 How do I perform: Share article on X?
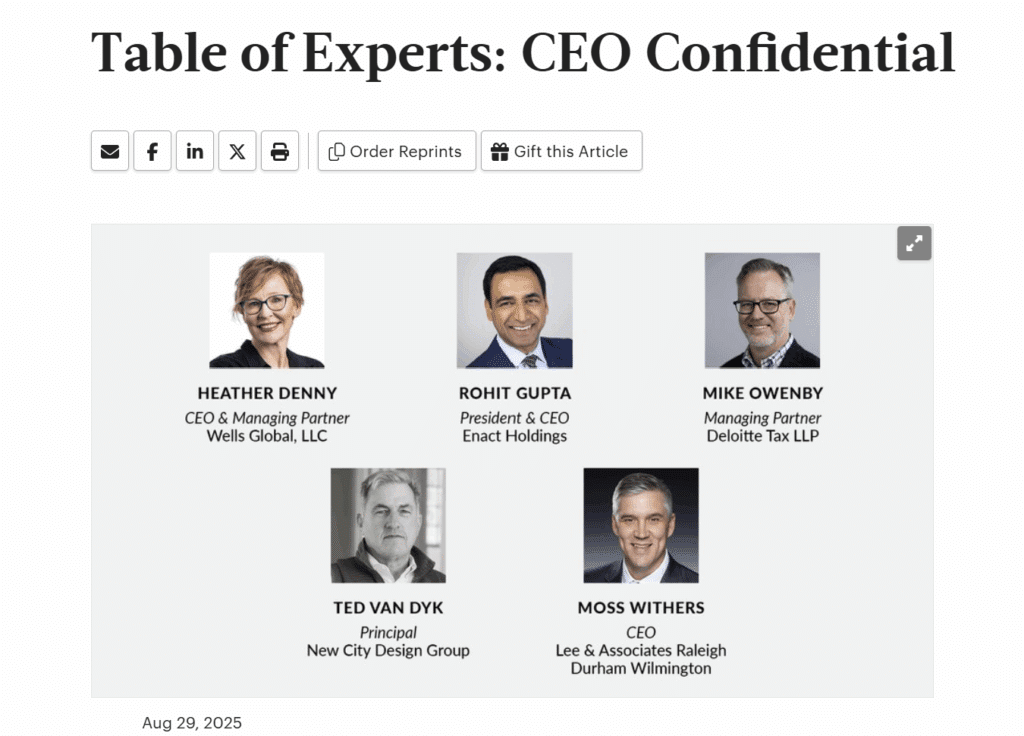[x=237, y=151]
